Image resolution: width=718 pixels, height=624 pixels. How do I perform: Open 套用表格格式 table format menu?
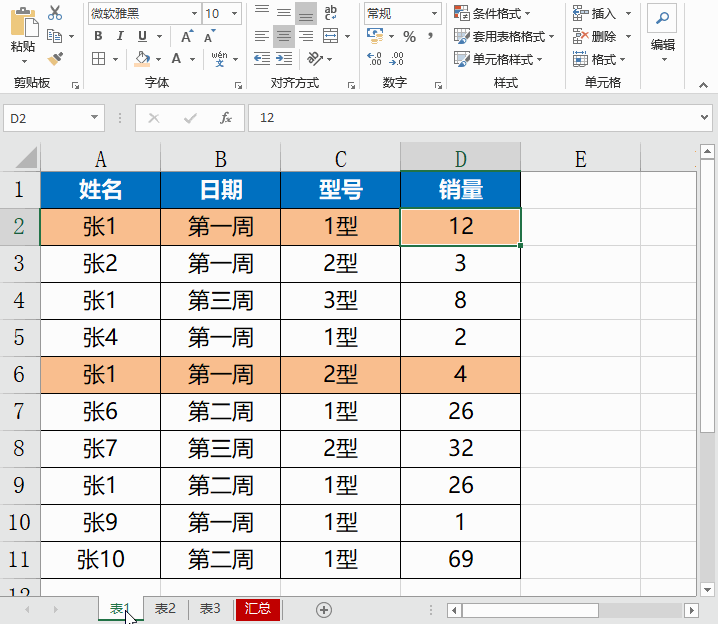click(504, 36)
